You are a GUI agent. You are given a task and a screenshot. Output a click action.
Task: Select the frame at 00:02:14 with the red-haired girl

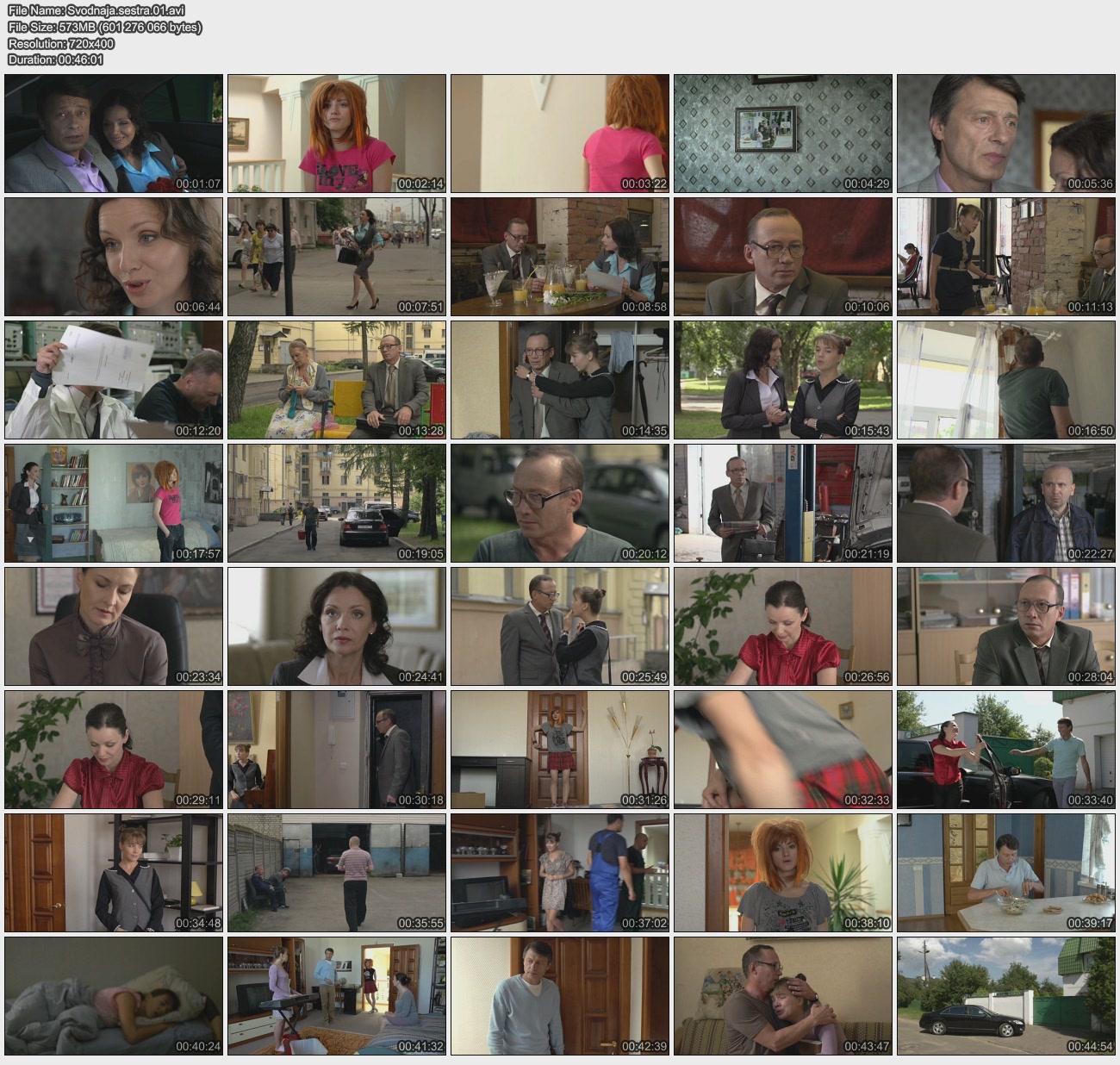337,134
